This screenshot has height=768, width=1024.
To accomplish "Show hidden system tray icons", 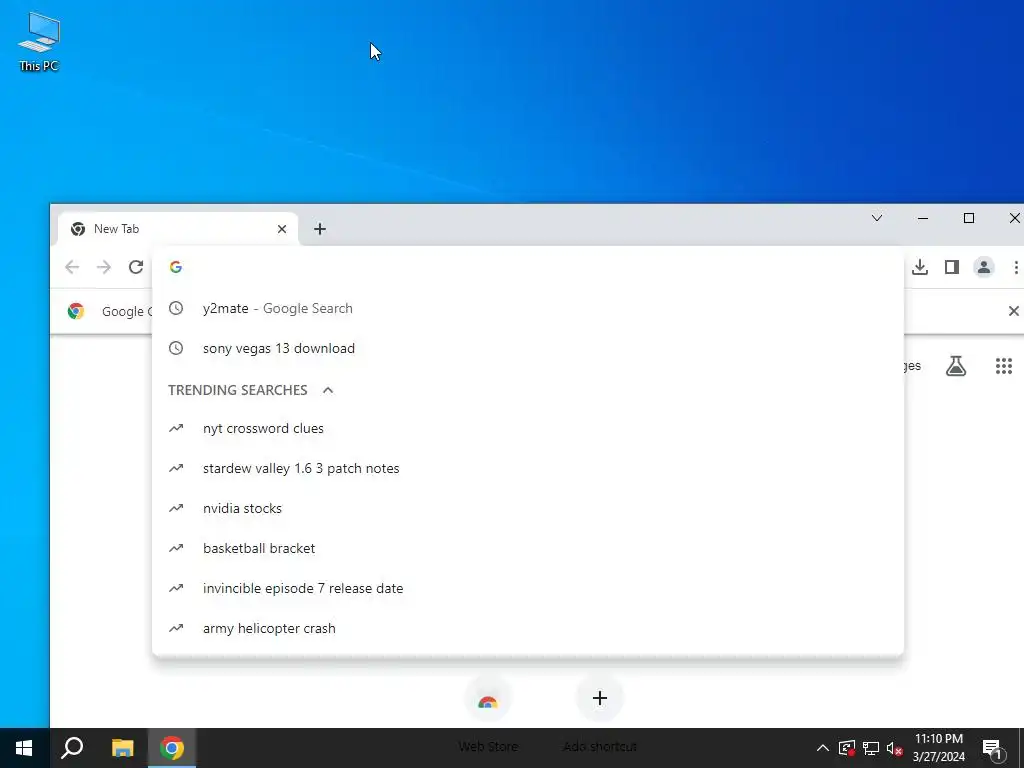I will click(x=823, y=748).
